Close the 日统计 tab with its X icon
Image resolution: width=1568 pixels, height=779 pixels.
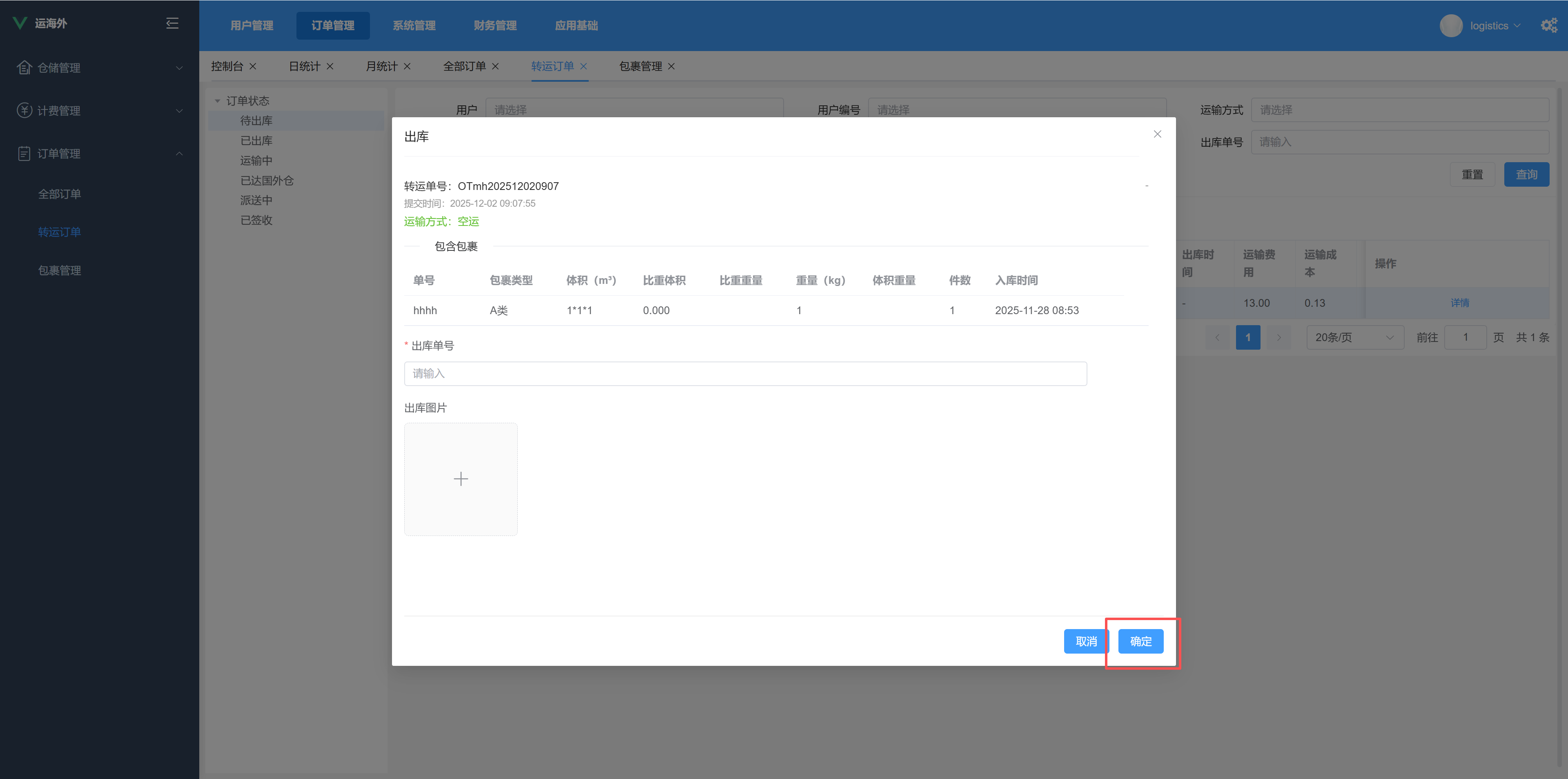click(x=330, y=67)
